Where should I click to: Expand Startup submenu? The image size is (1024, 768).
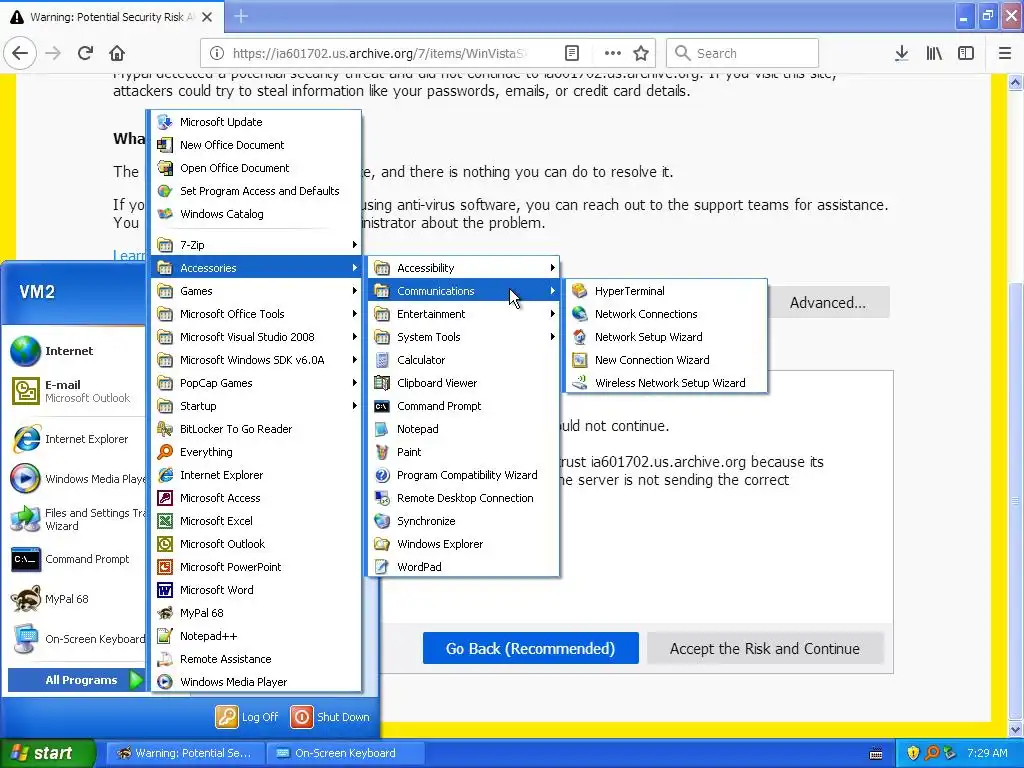(256, 406)
